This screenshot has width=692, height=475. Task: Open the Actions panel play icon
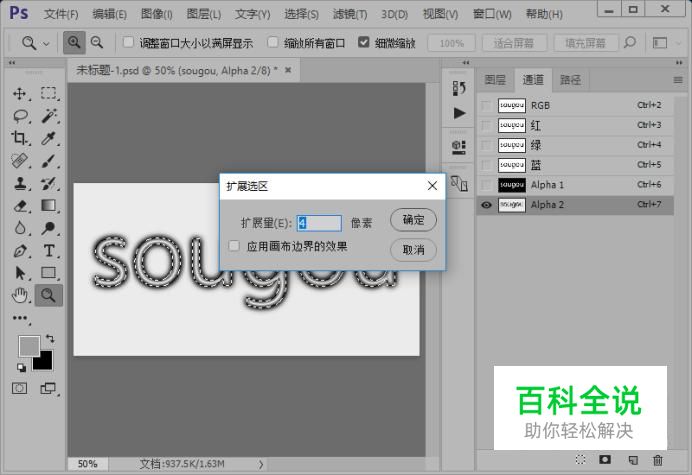pos(459,113)
